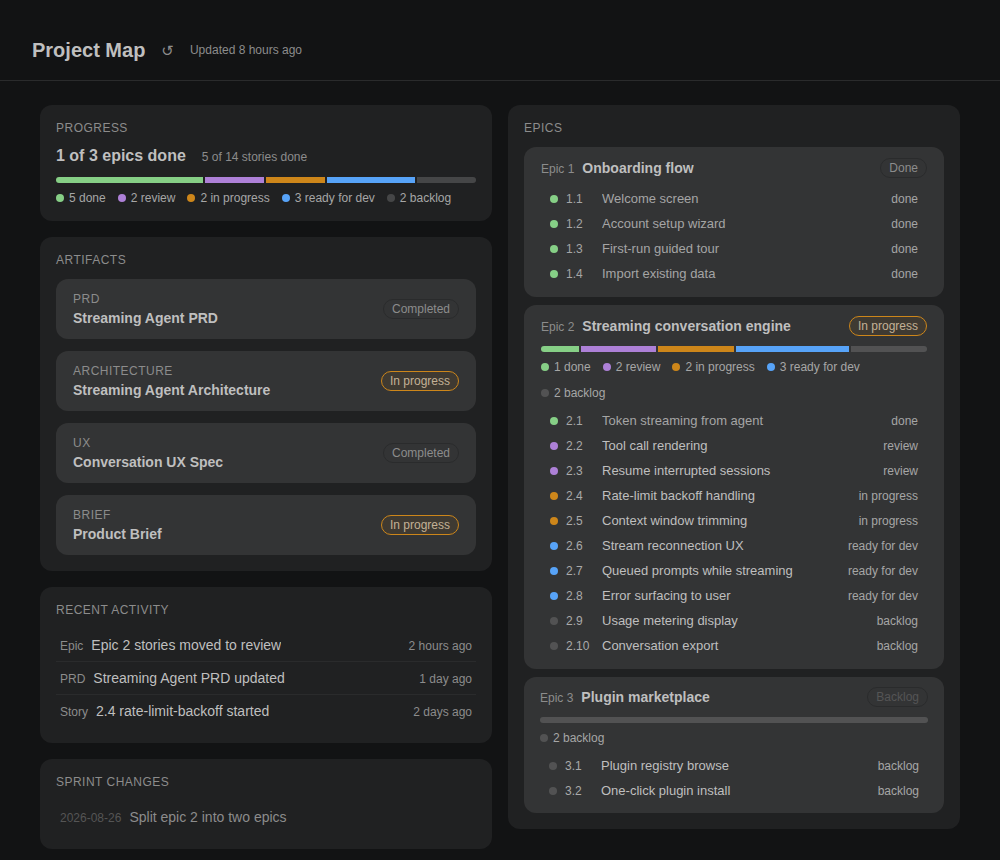Click '5 of 14 stories done' summary text
This screenshot has width=1000, height=860.
click(x=254, y=157)
